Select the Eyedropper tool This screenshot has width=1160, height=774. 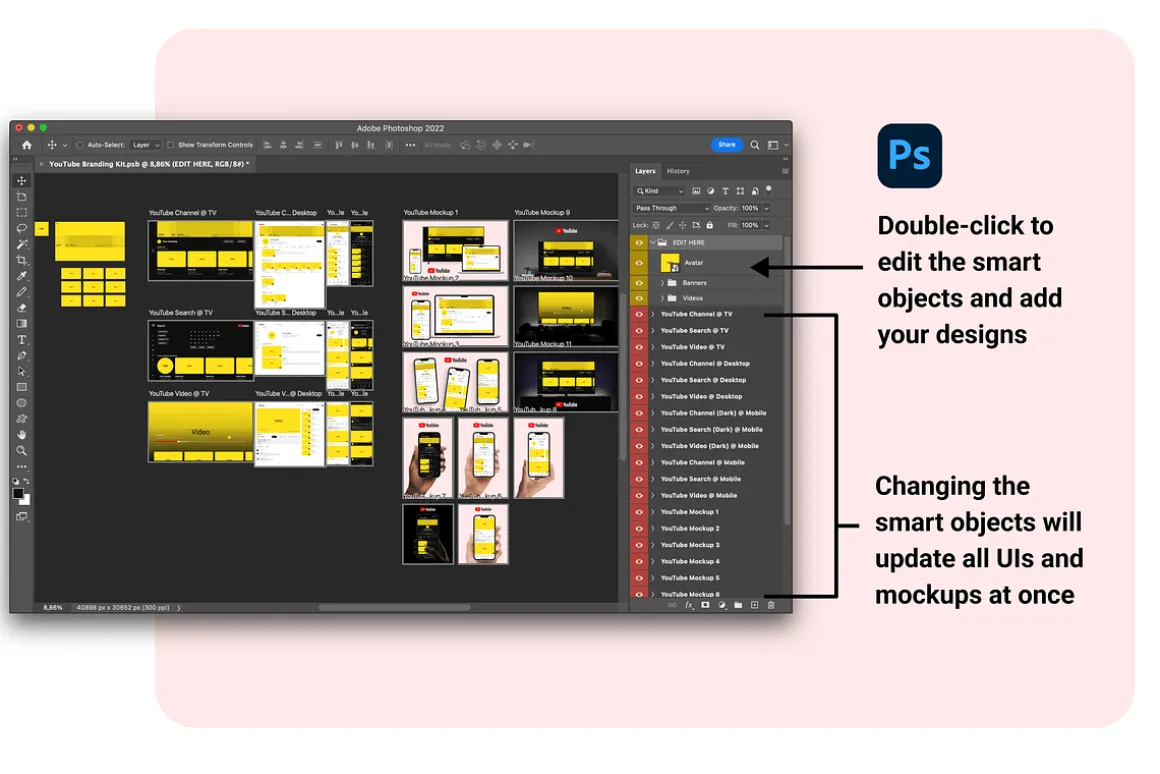(21, 276)
